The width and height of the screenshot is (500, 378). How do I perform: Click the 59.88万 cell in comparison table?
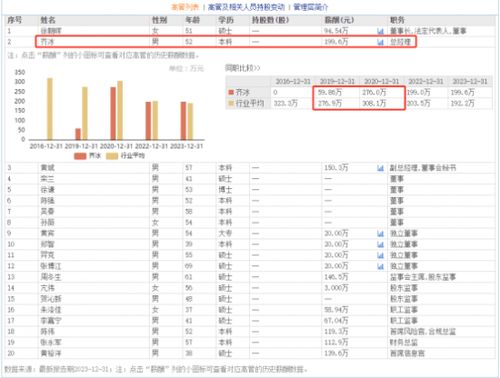click(x=330, y=92)
